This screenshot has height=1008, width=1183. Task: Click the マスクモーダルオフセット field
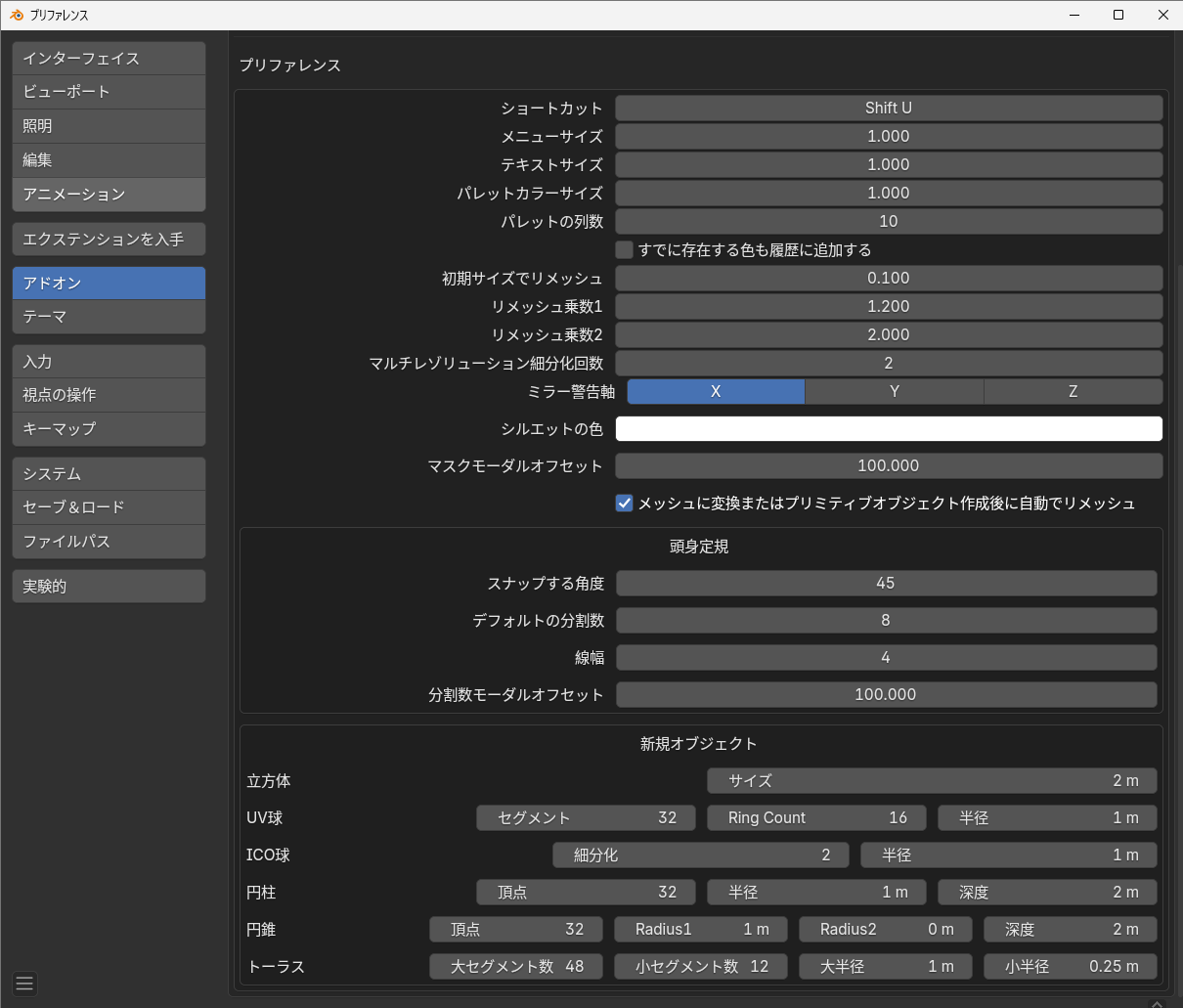click(x=889, y=466)
